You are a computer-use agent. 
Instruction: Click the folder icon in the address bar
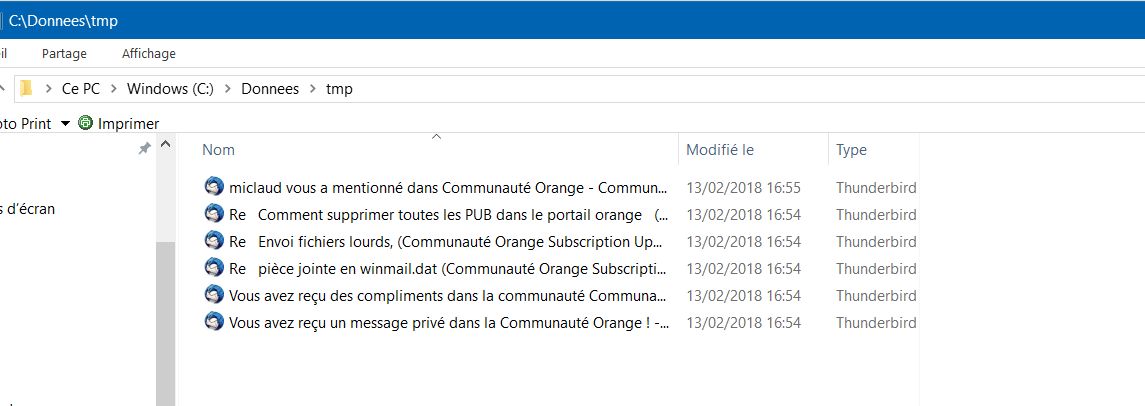(26, 89)
